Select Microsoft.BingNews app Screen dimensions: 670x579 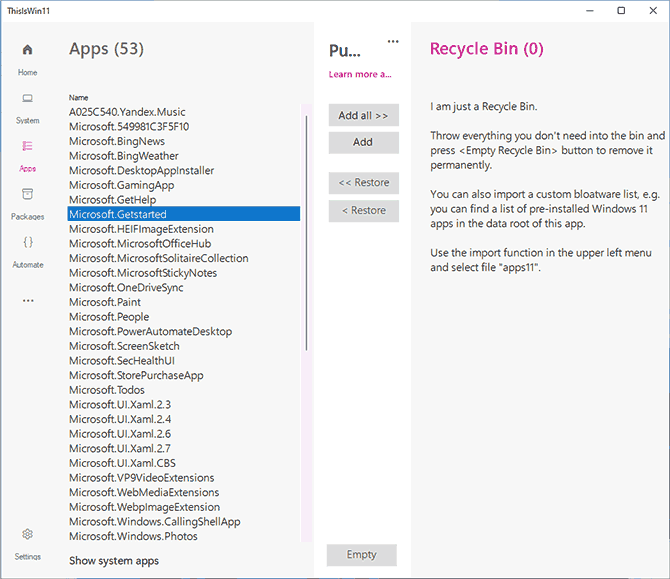[x=184, y=141]
